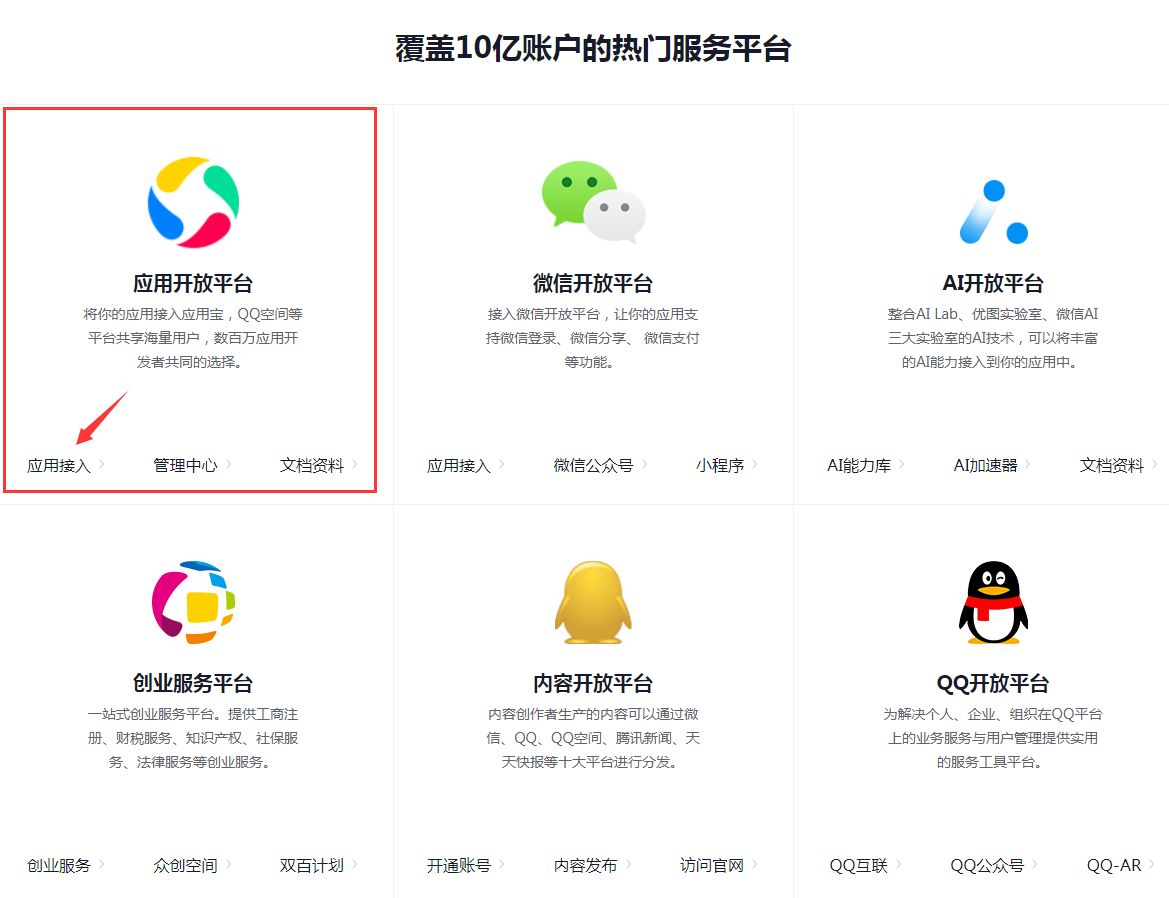Click the heading 覆盖10亿账户的热门服务平台
The height and width of the screenshot is (898, 1169).
tap(593, 48)
